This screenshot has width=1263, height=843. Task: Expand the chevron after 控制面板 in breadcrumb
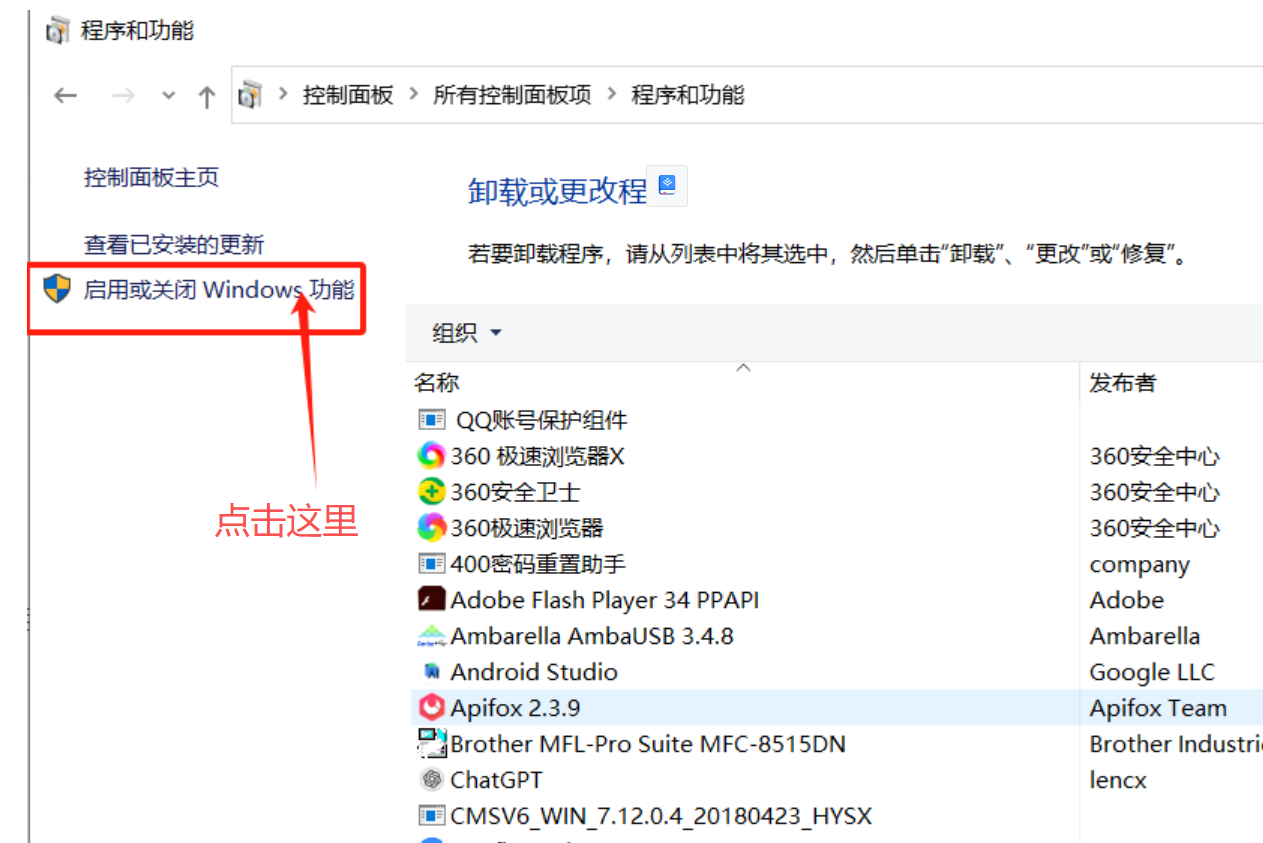[x=413, y=95]
